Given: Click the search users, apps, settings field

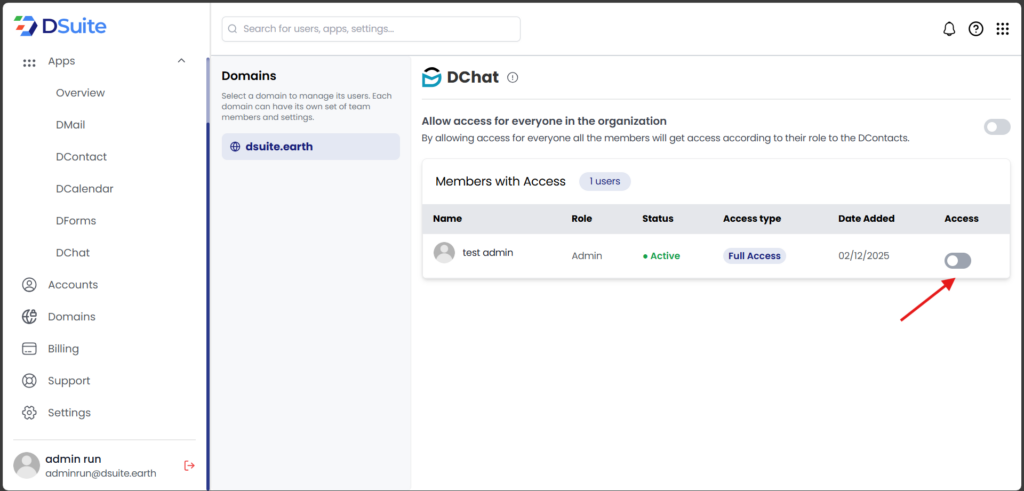Looking at the screenshot, I should [371, 29].
